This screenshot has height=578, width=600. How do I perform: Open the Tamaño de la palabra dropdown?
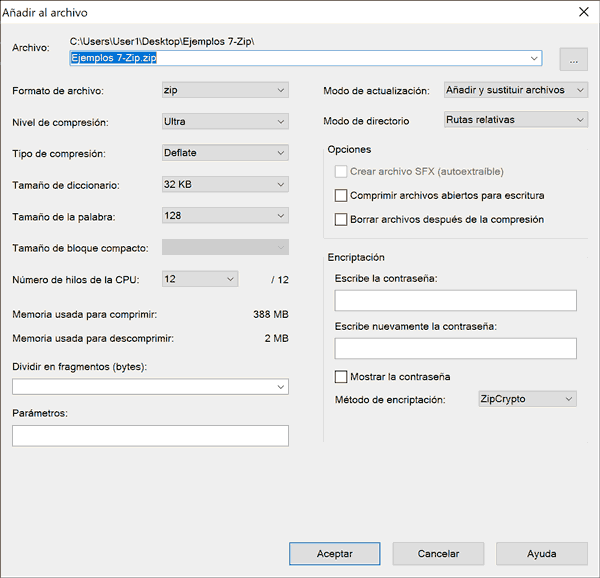(x=225, y=216)
